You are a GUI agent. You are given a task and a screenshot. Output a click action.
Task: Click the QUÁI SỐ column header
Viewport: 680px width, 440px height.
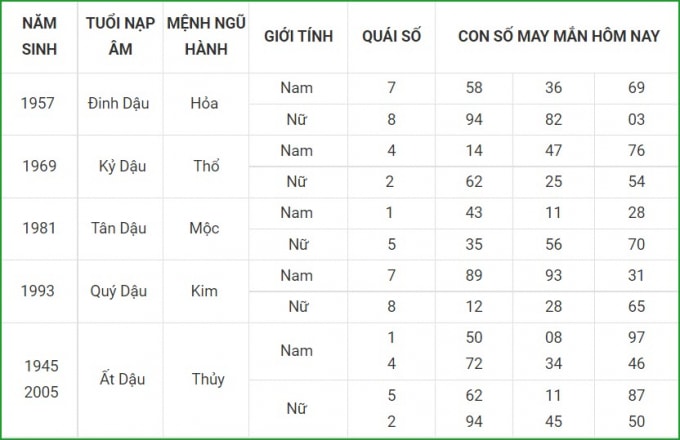391,36
